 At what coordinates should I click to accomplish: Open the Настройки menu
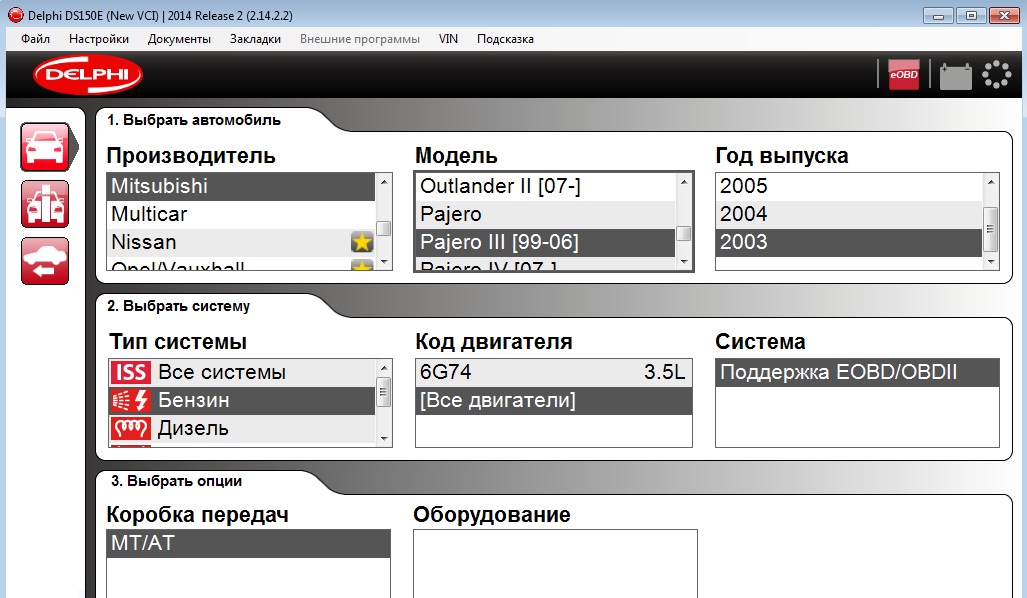click(x=99, y=39)
